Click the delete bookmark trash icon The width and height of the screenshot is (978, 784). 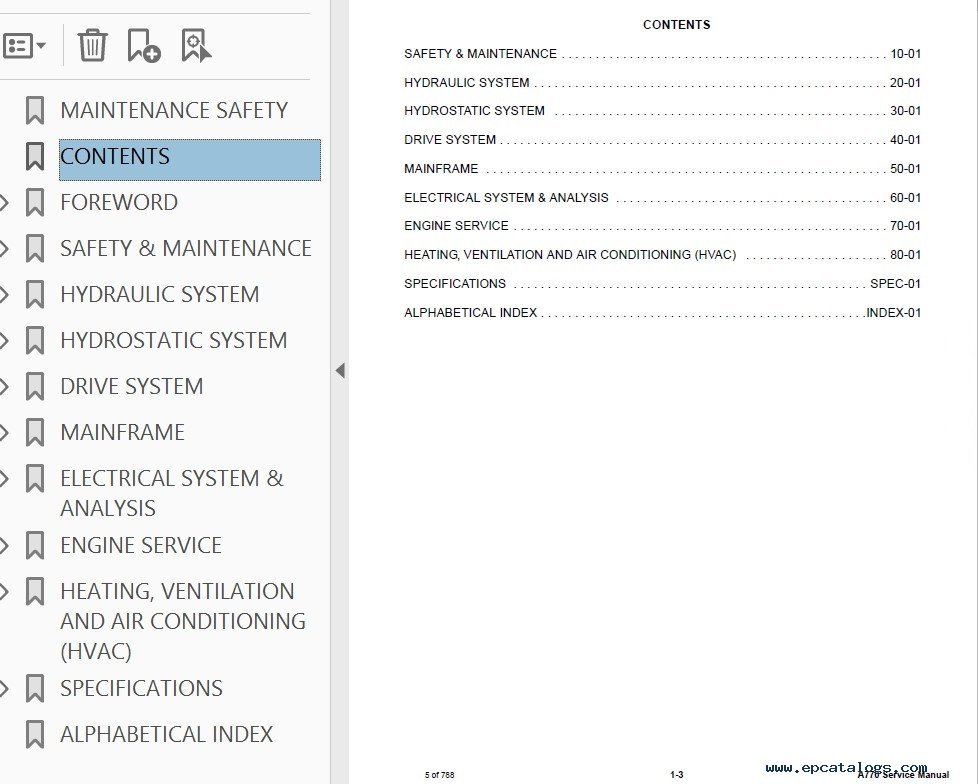coord(92,45)
